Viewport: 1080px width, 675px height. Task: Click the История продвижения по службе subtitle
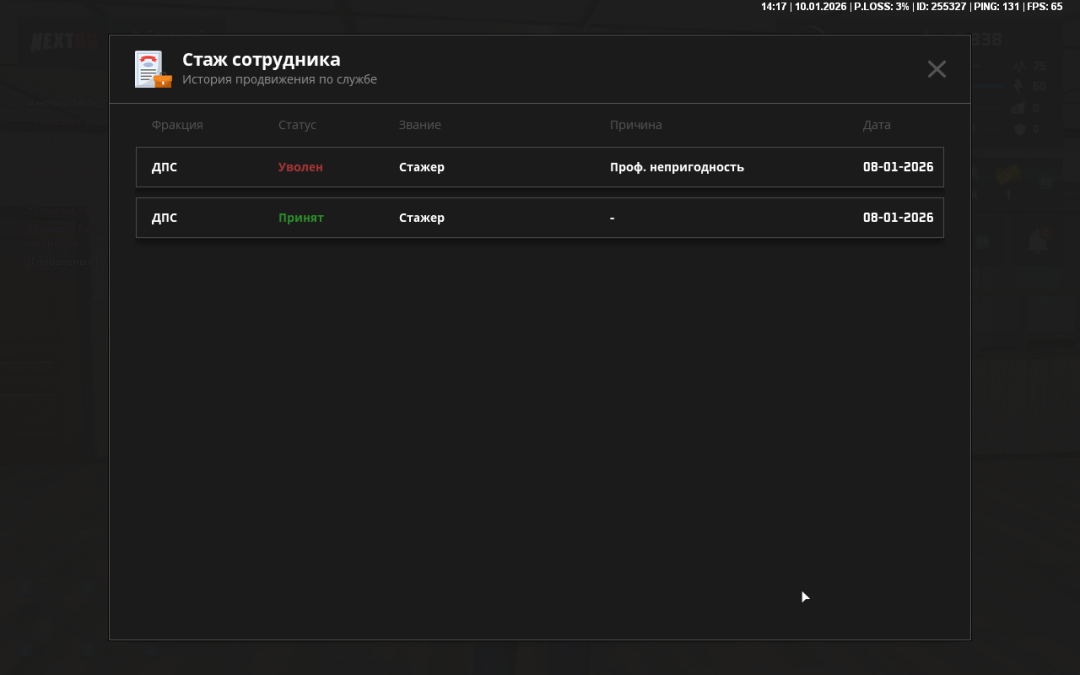pyautogui.click(x=279, y=80)
